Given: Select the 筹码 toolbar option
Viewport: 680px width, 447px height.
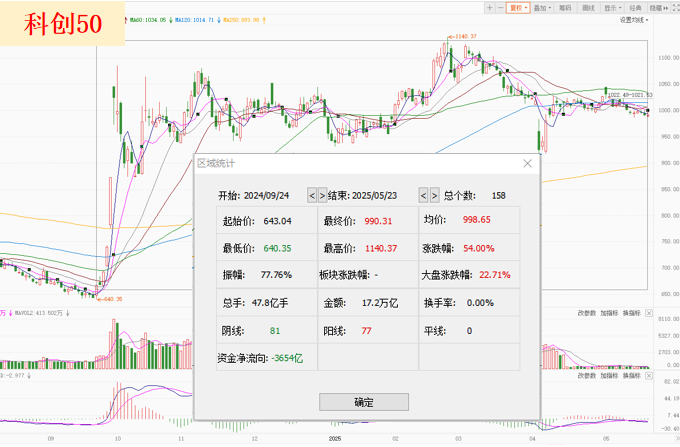Looking at the screenshot, I should [x=565, y=8].
